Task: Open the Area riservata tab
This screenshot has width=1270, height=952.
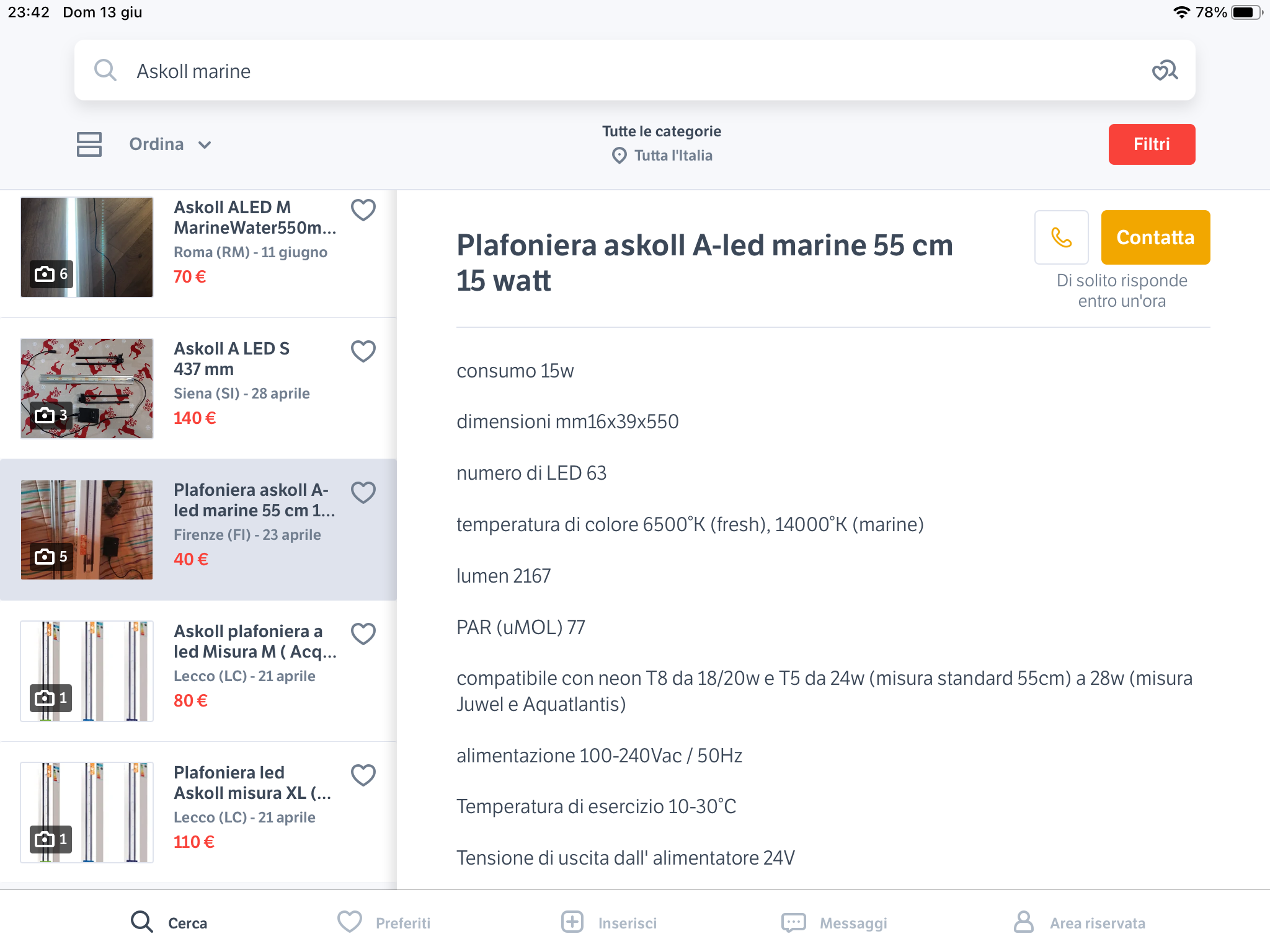Action: pyautogui.click(x=1079, y=922)
